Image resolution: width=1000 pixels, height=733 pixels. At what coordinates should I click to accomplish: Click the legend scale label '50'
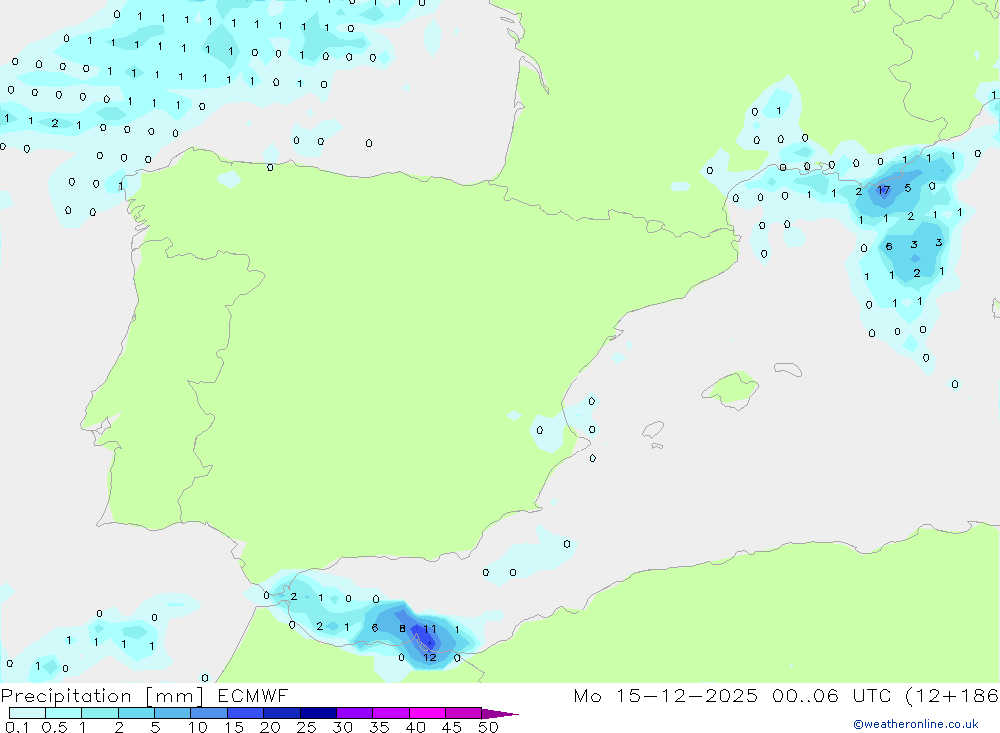coord(488,727)
